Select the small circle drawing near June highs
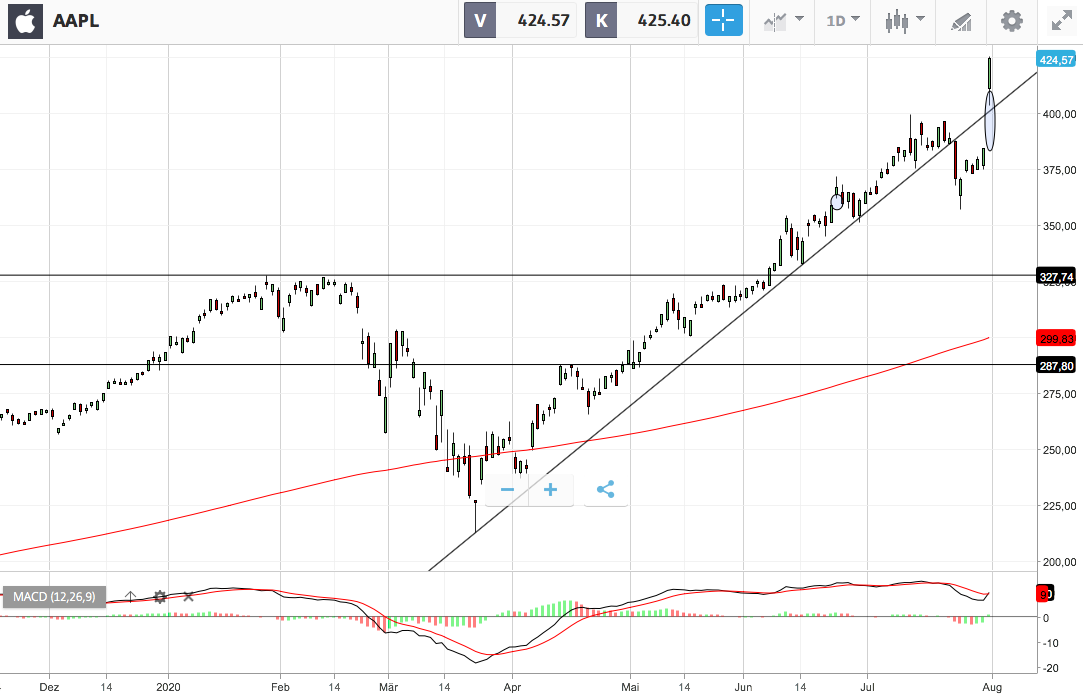 [x=836, y=202]
